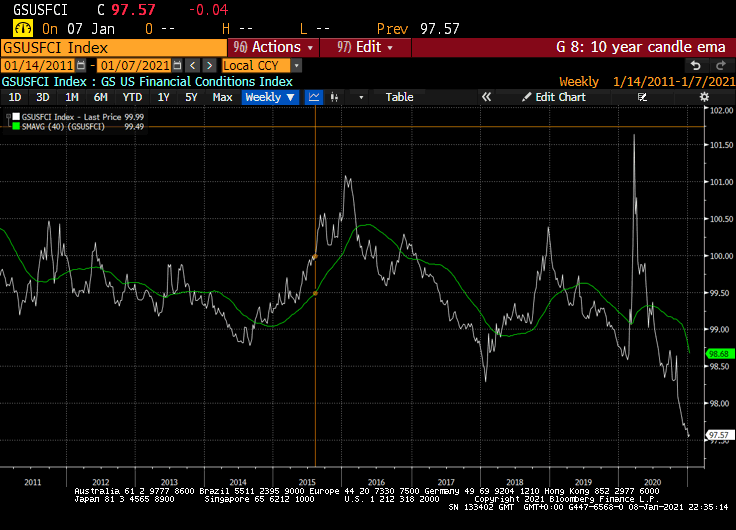Screen dimensions: 736x530
Task: Select the candle chart type icon
Action: click(334, 97)
